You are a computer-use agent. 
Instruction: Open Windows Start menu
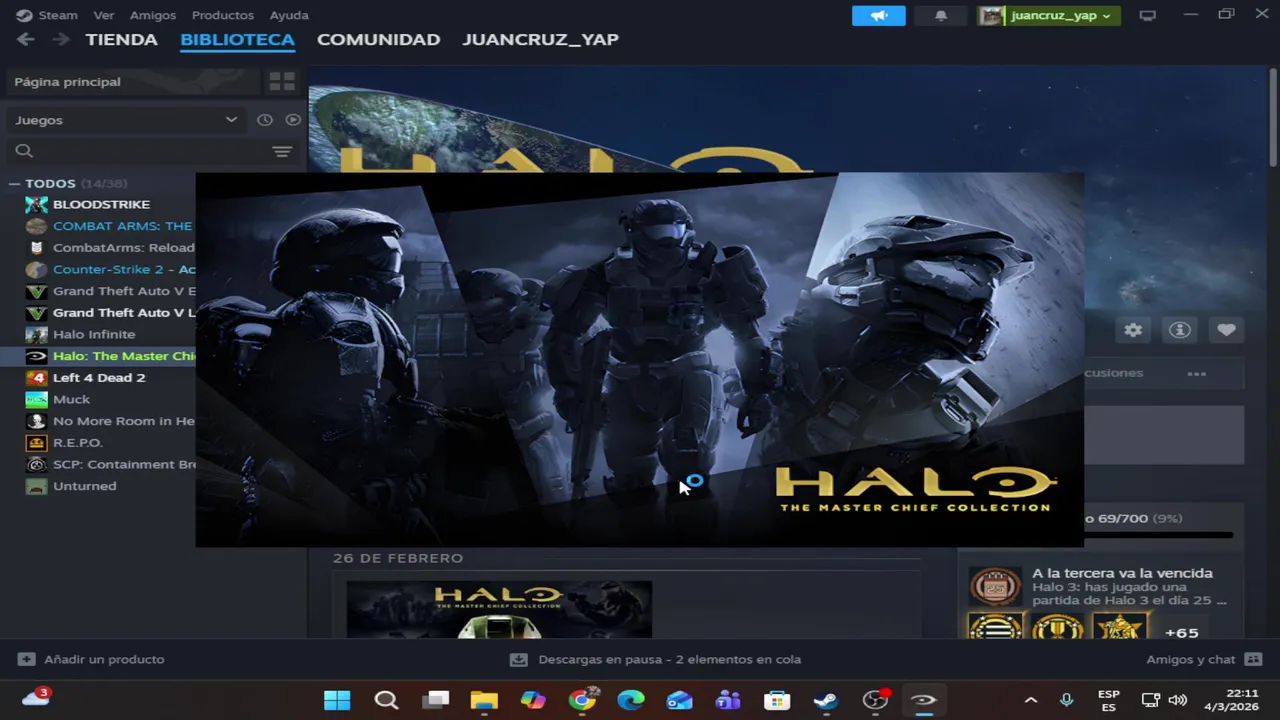[337, 700]
